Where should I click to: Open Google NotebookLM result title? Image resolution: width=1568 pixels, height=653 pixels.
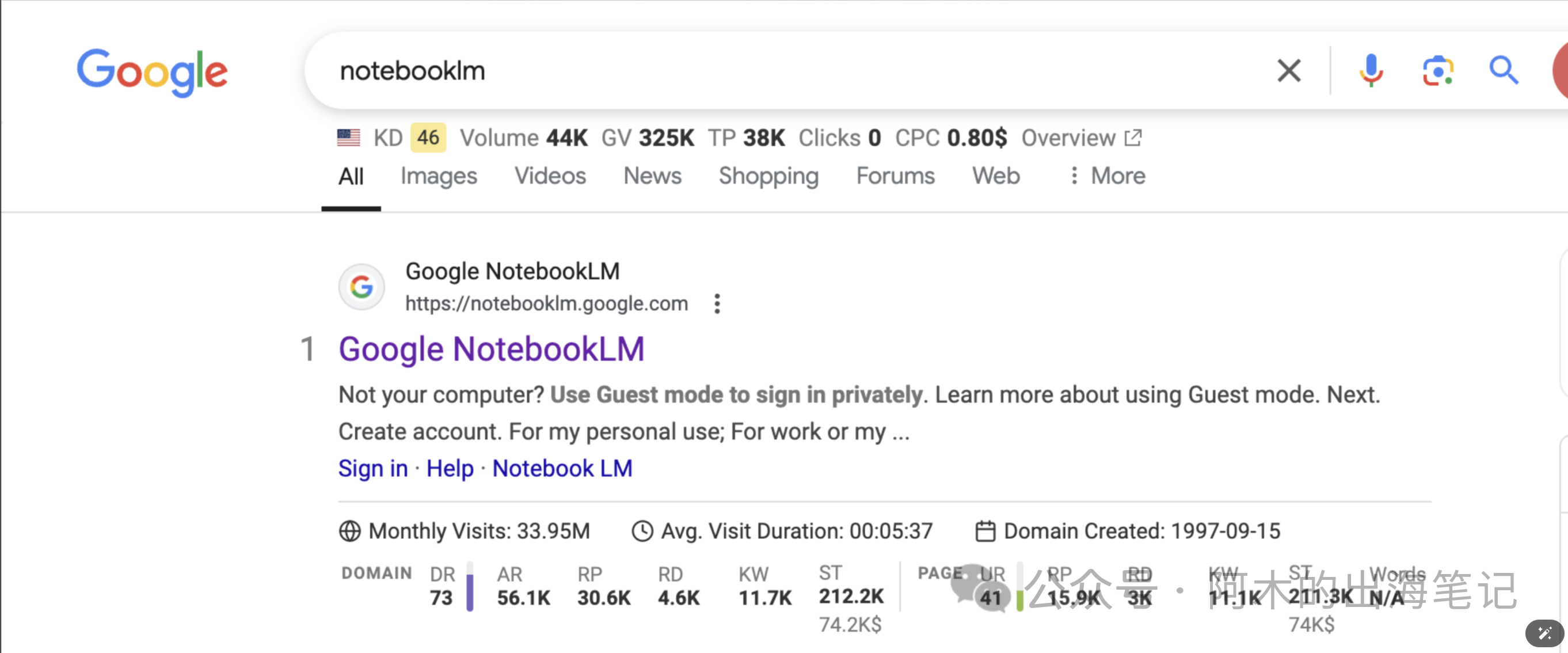point(491,350)
